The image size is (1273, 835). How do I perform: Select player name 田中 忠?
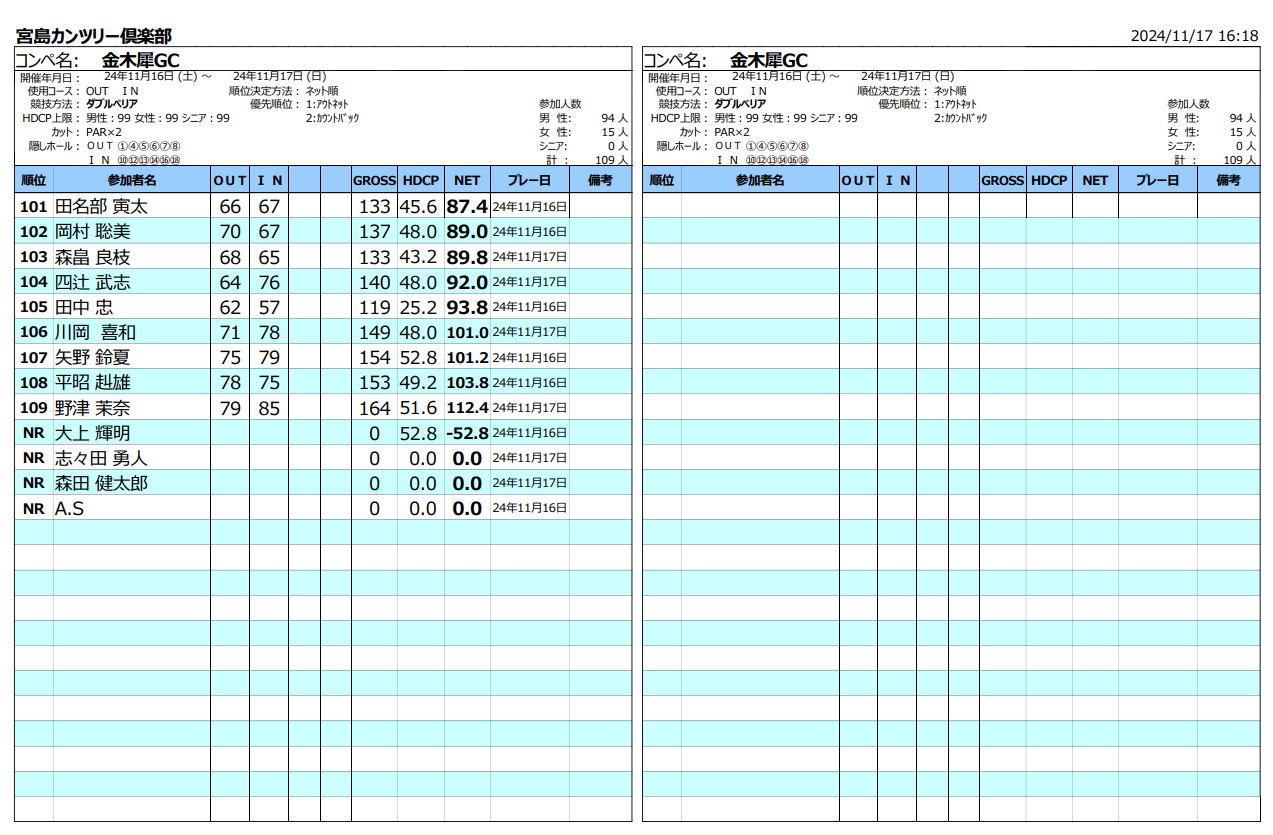(84, 307)
